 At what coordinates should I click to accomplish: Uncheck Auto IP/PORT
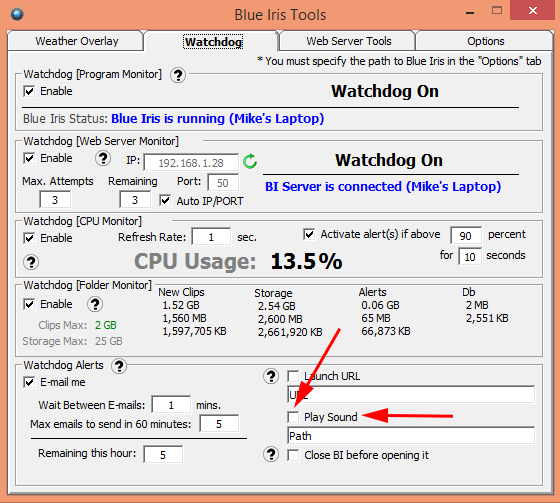click(x=165, y=200)
